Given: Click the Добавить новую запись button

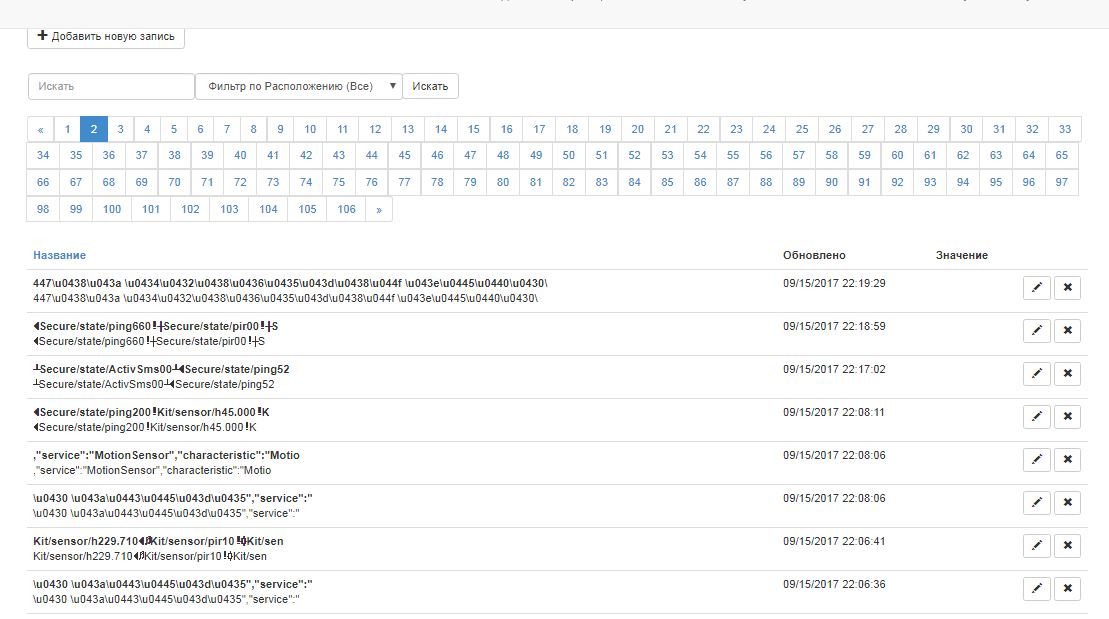Looking at the screenshot, I should (x=106, y=36).
